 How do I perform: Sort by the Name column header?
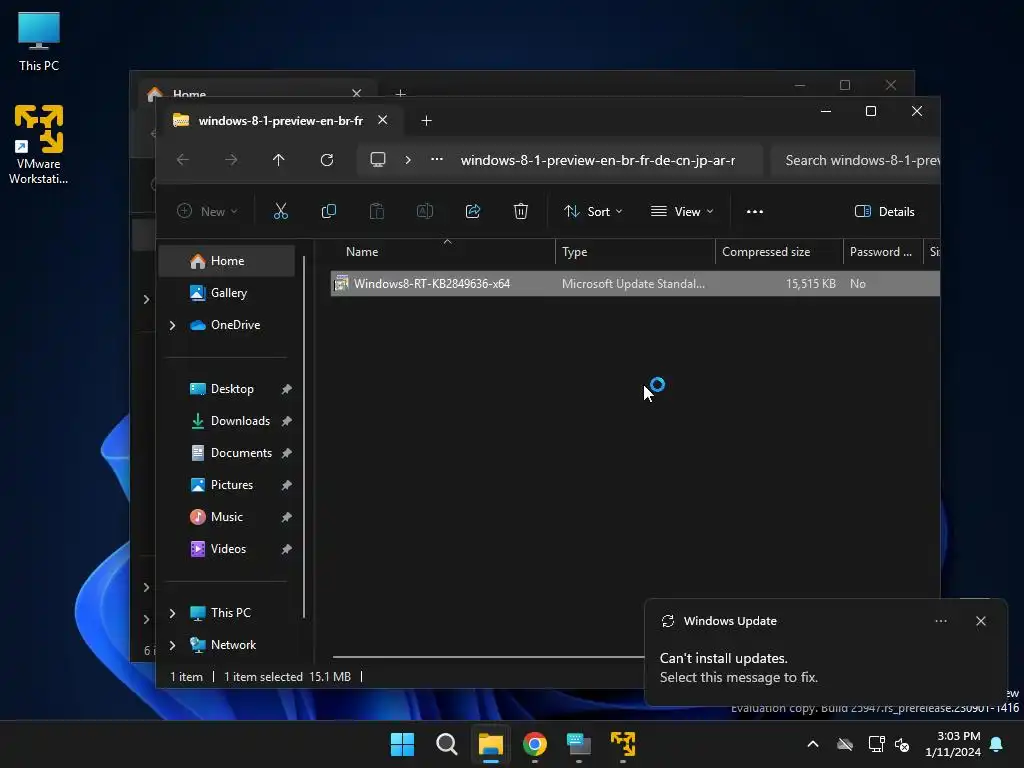pyautogui.click(x=444, y=252)
